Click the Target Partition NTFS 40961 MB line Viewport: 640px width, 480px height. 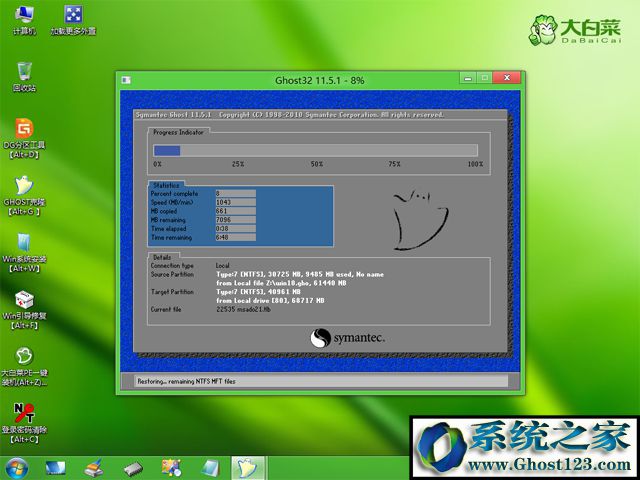click(x=258, y=292)
